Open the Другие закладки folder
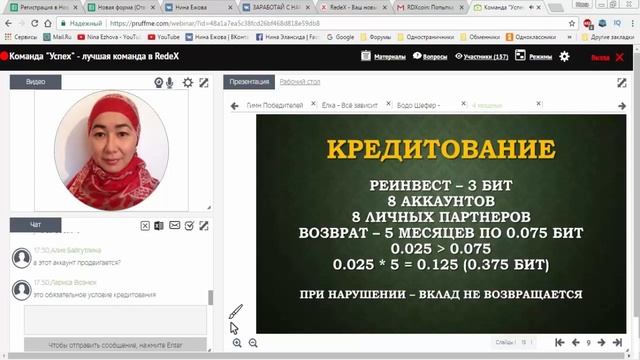Viewport: 640px width, 360px height. pyautogui.click(x=607, y=37)
